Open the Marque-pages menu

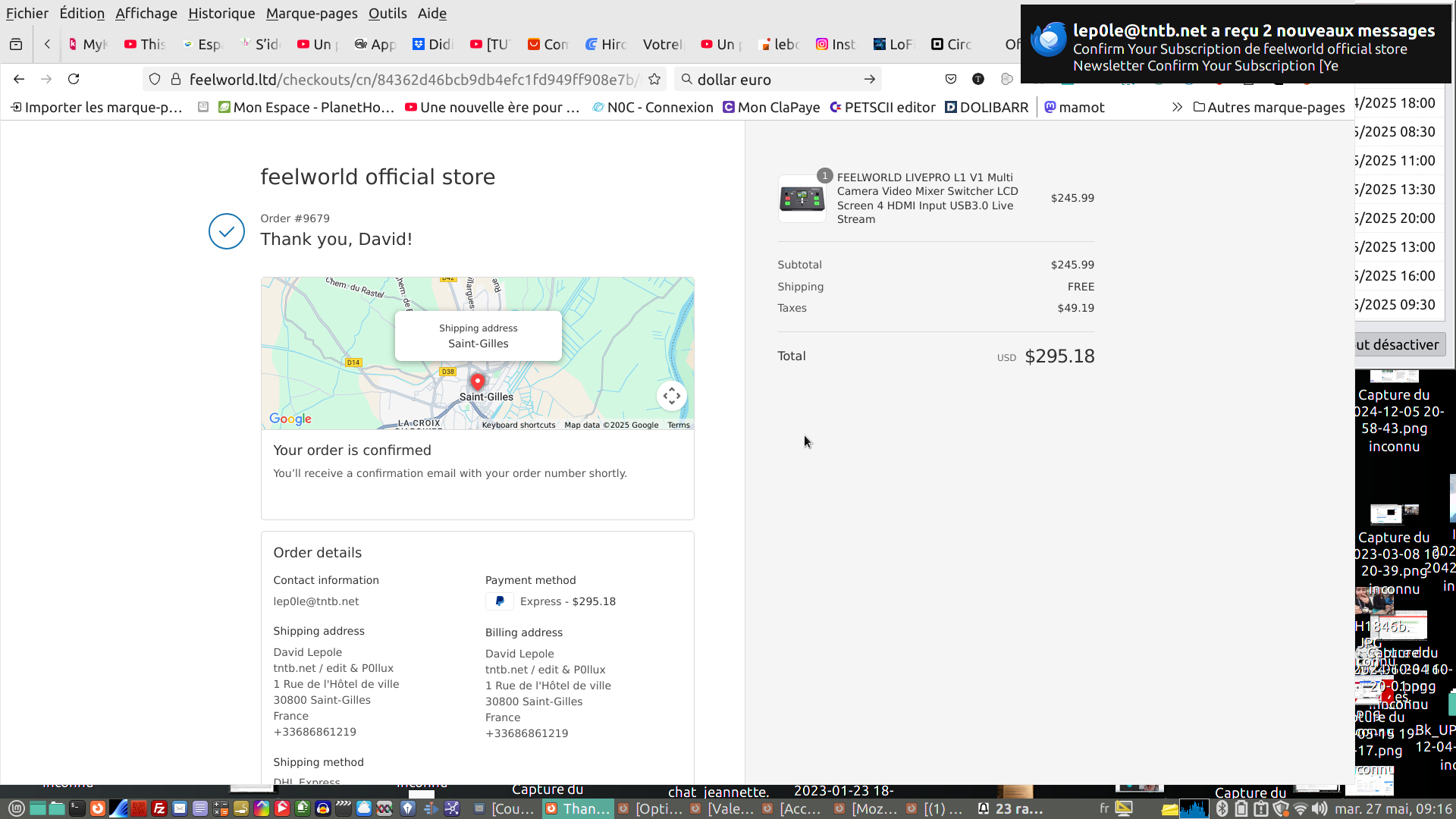312,13
